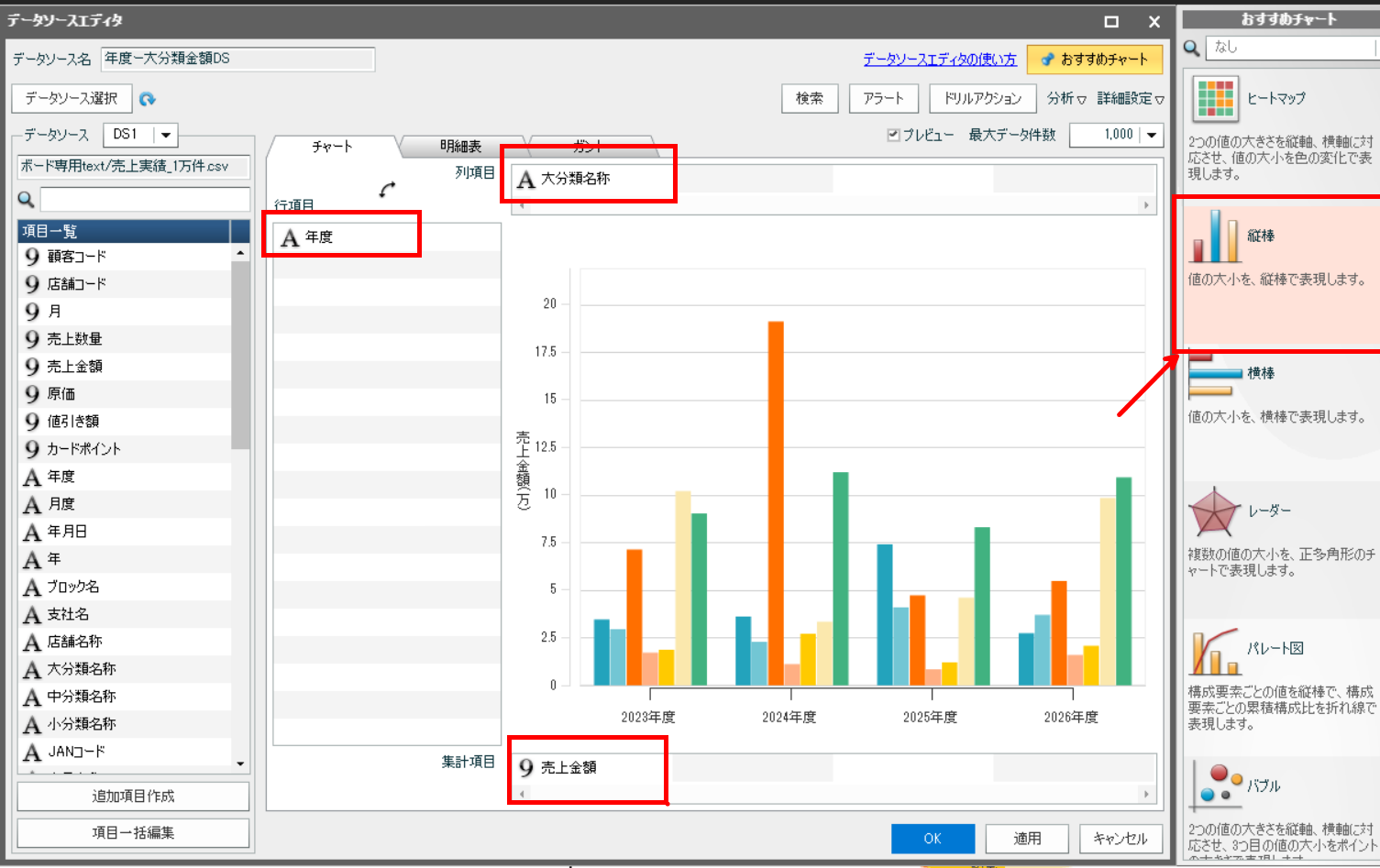The height and width of the screenshot is (868, 1380).
Task: Click the refresh icon beside データソース選択
Action: point(148,98)
